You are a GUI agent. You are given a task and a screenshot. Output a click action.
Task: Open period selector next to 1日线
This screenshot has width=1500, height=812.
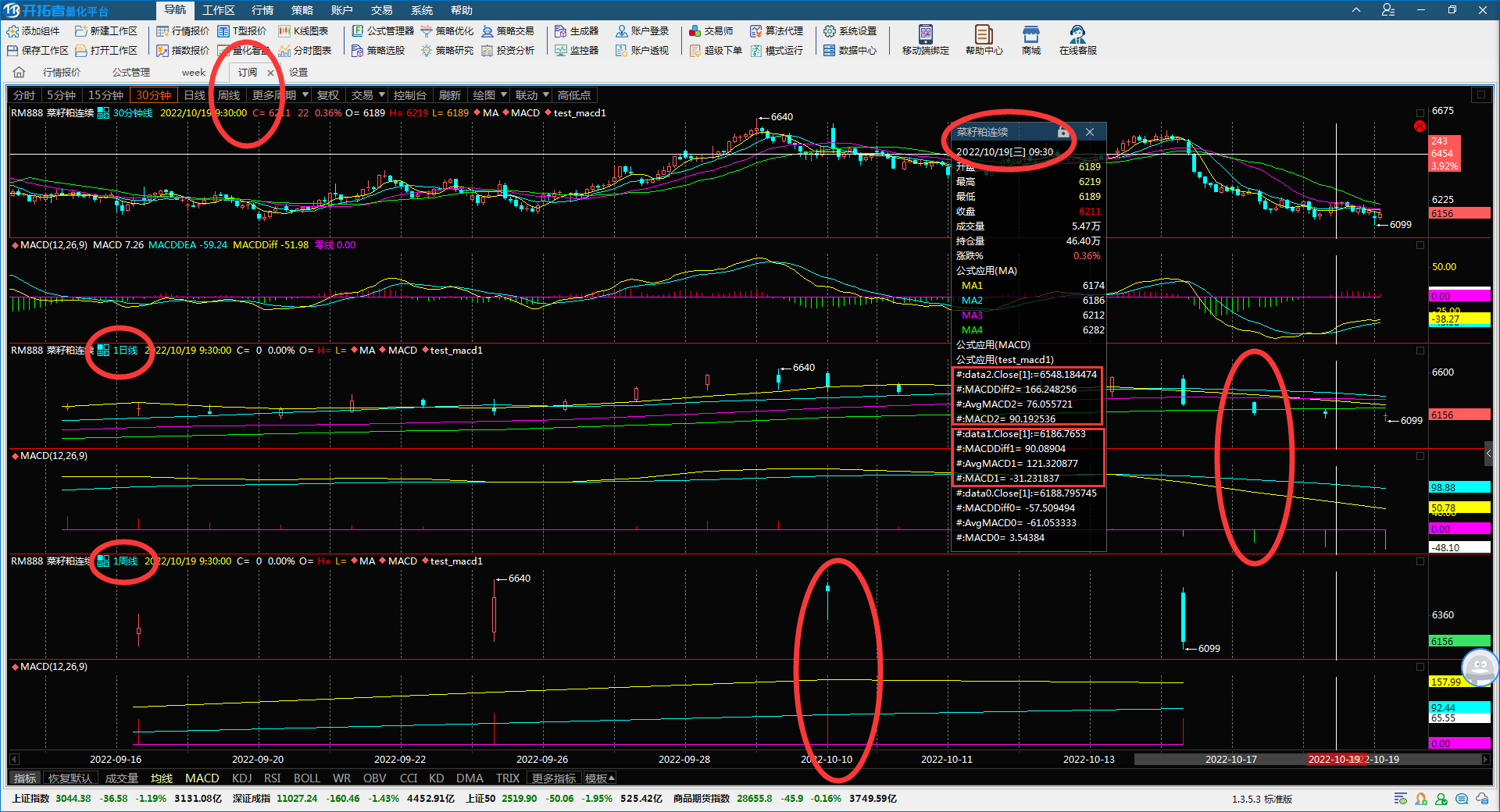(x=103, y=351)
